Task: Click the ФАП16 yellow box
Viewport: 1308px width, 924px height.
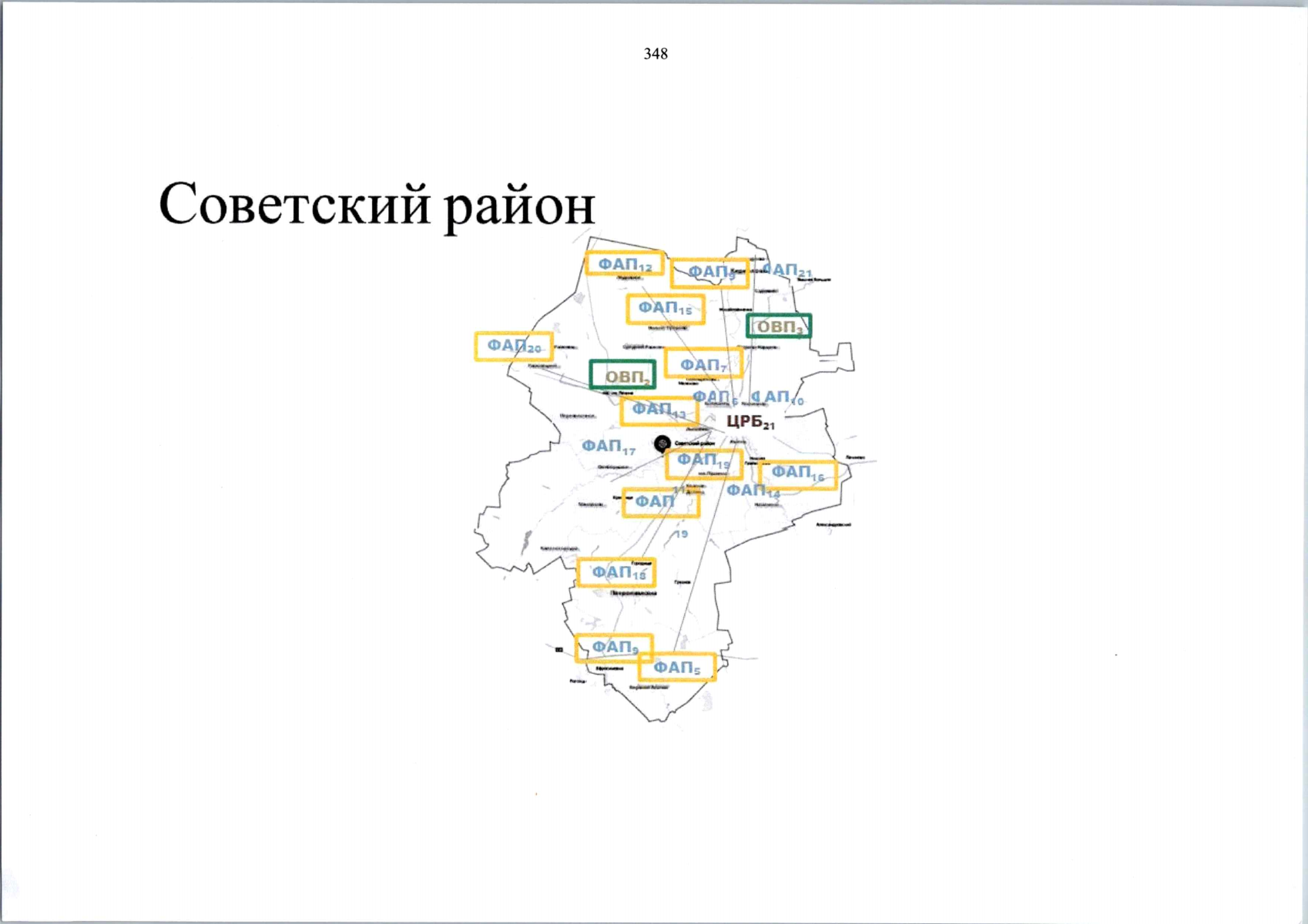Action: pos(798,474)
